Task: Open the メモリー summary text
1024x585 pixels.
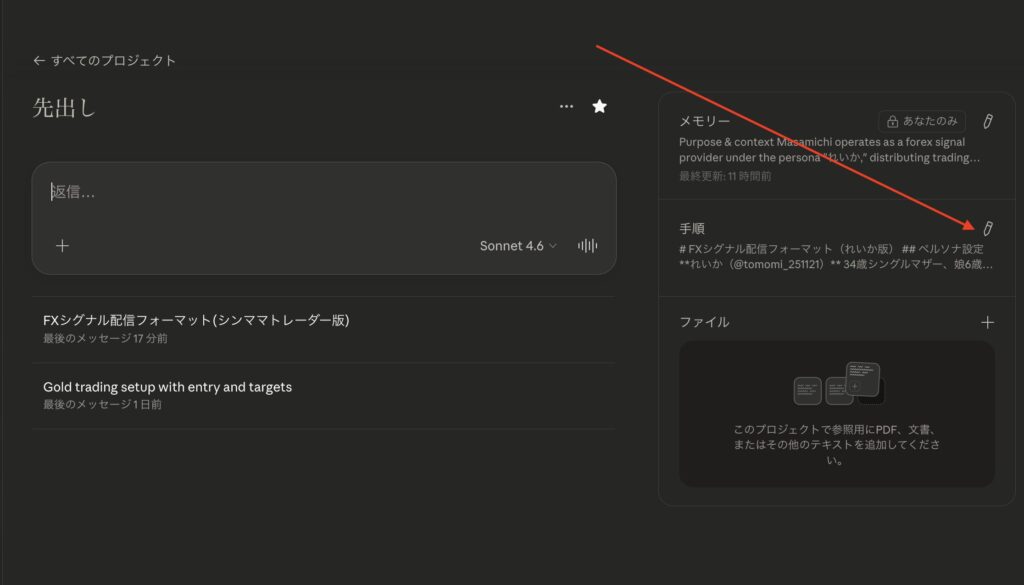Action: click(830, 150)
